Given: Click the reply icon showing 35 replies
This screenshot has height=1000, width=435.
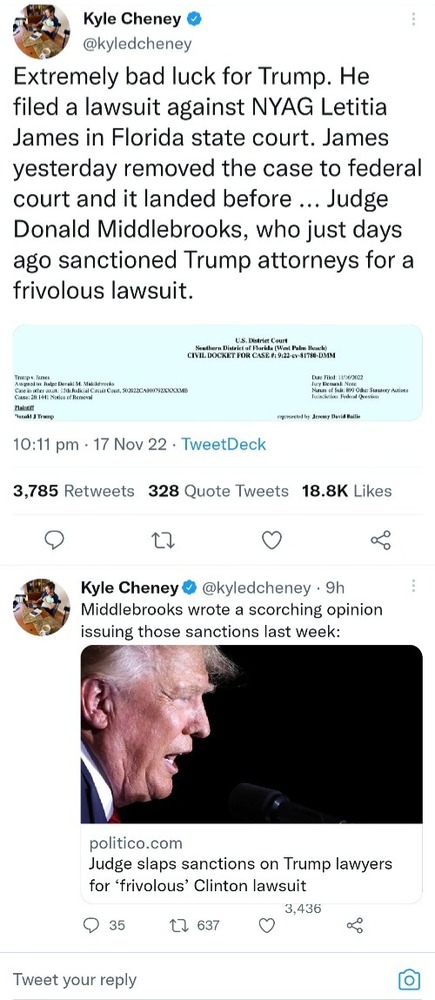Looking at the screenshot, I should [x=105, y=925].
